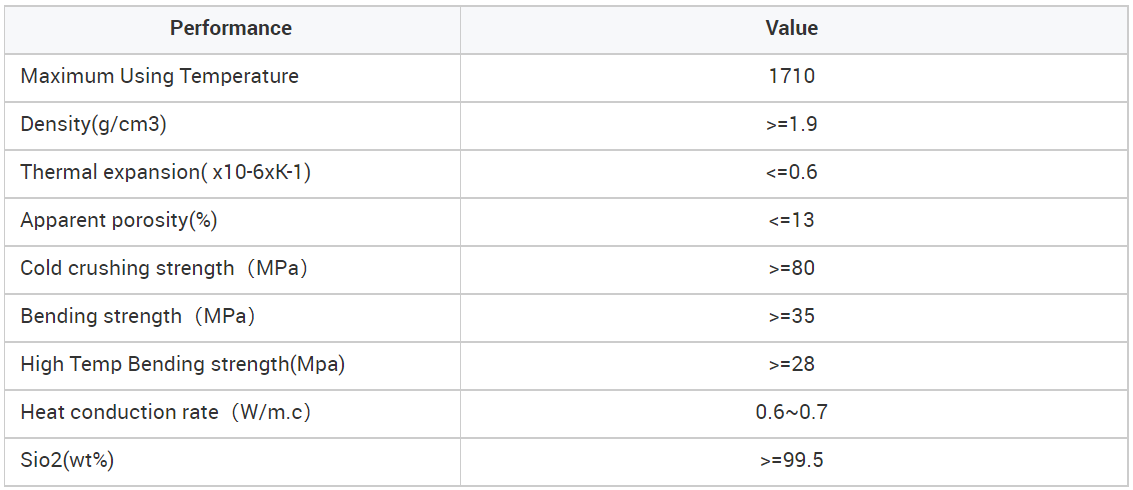Click the <=13 porosity value
This screenshot has height=490, width=1133.
(792, 220)
